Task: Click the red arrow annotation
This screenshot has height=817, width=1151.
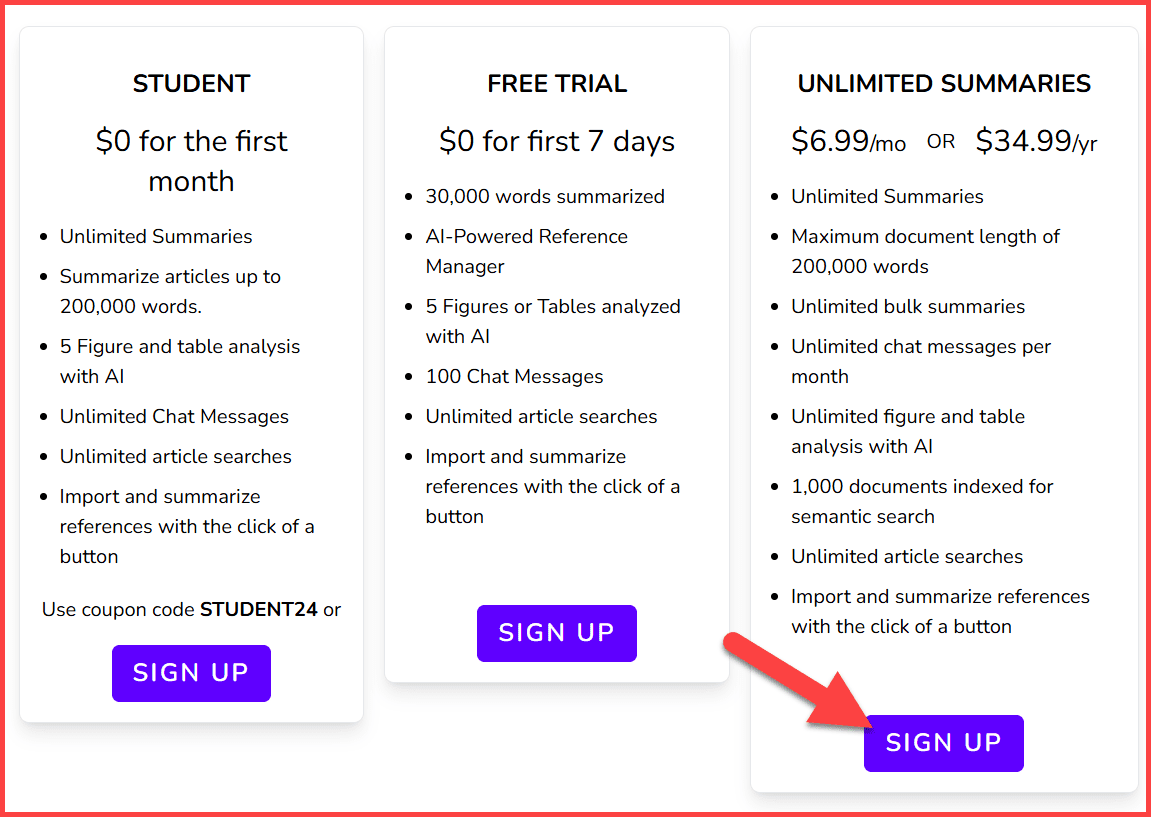Action: (x=800, y=680)
